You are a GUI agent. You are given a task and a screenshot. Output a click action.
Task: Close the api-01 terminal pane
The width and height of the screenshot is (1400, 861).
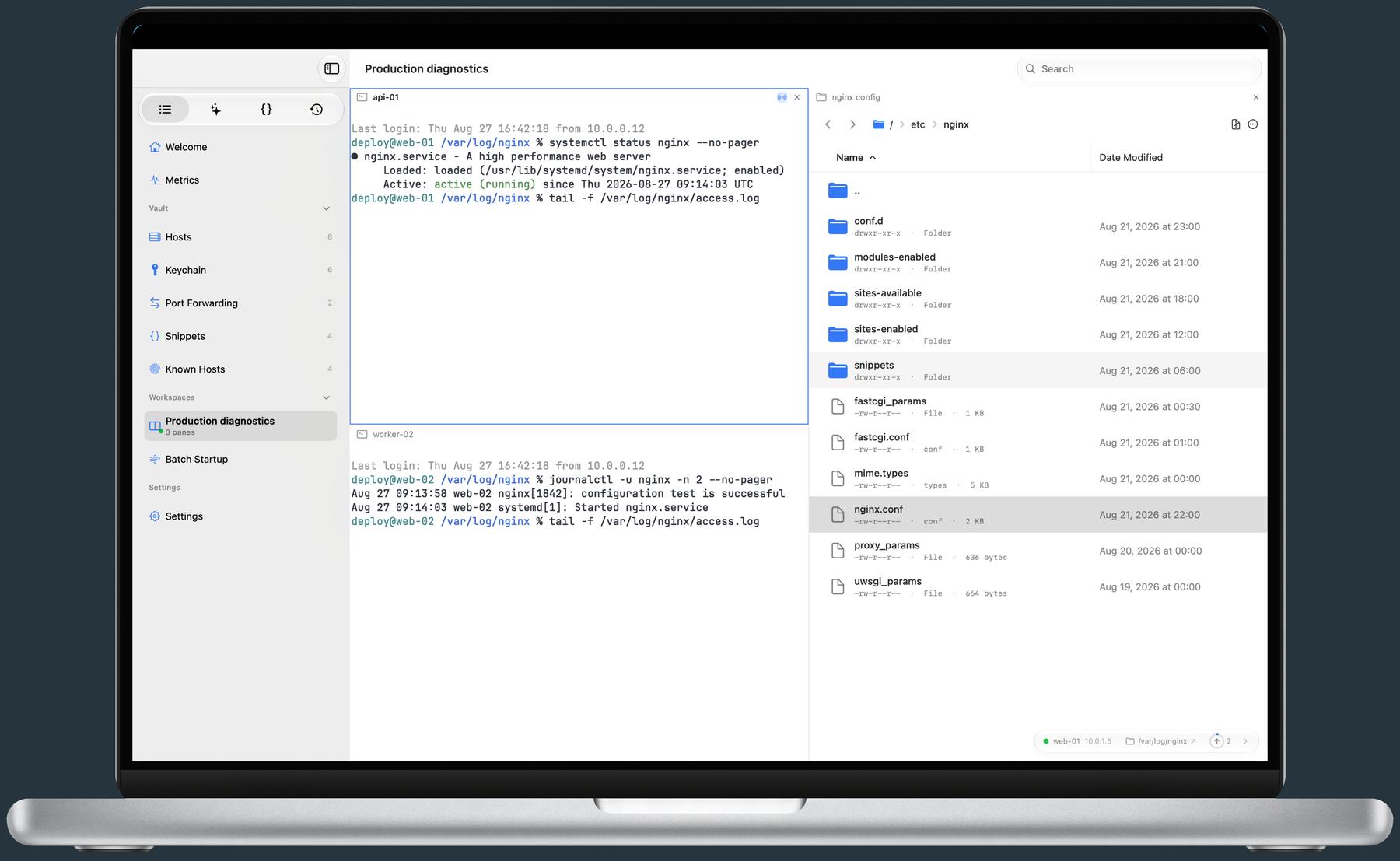[x=796, y=97]
